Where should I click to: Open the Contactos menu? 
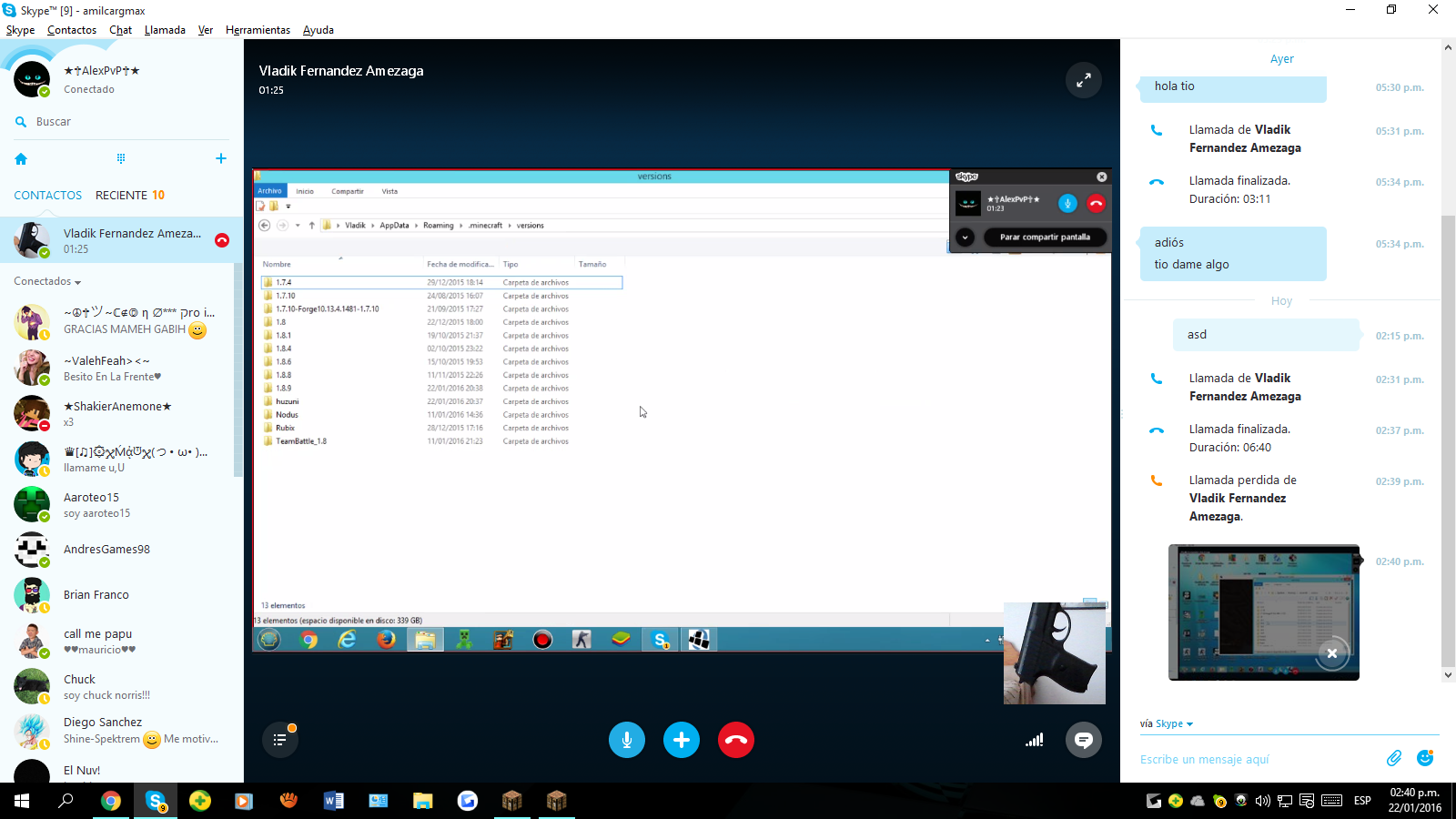coord(72,30)
